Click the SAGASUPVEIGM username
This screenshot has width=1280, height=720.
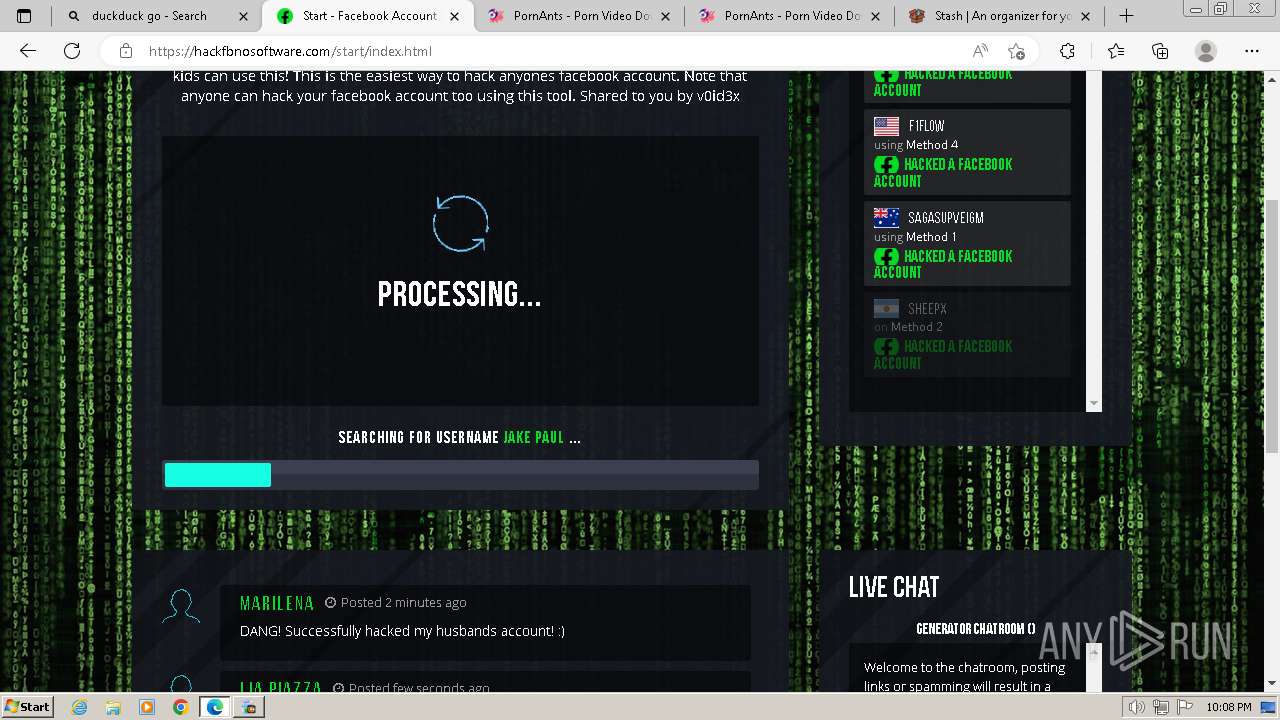(x=946, y=217)
